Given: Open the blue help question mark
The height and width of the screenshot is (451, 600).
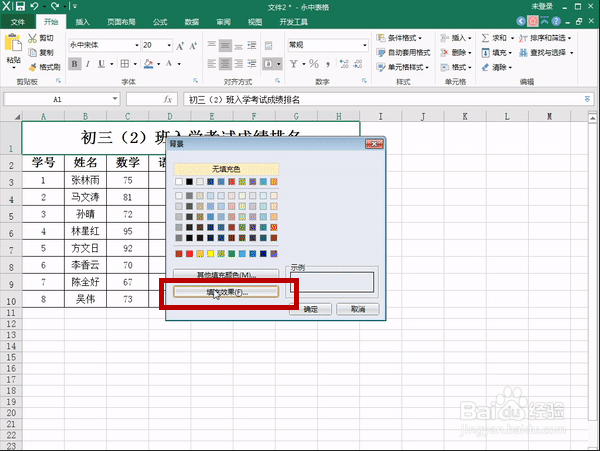Looking at the screenshot, I should 556,21.
